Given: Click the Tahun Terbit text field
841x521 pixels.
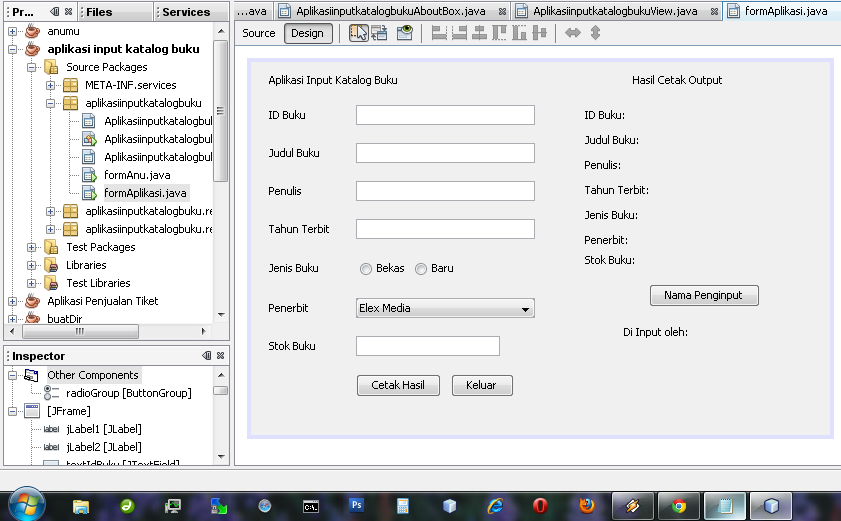Looking at the screenshot, I should [445, 229].
